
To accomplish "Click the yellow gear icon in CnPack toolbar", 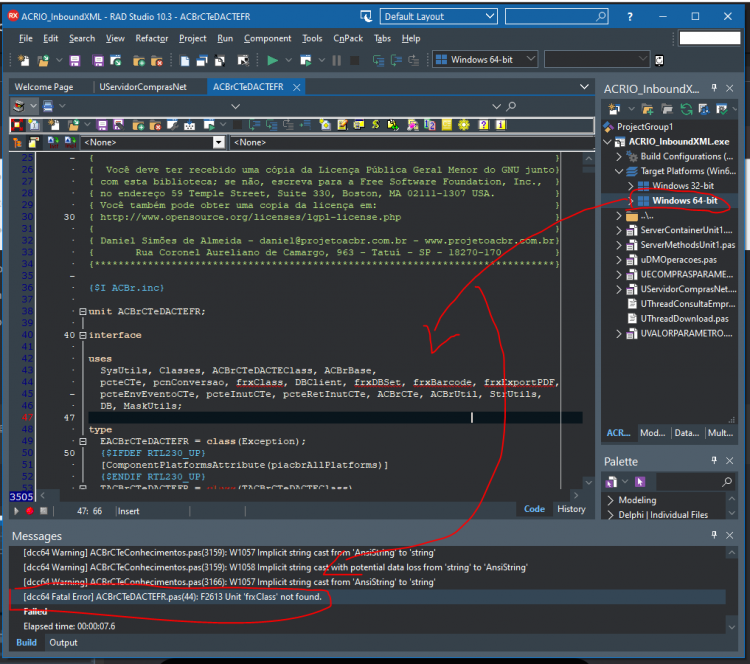I will click(463, 125).
